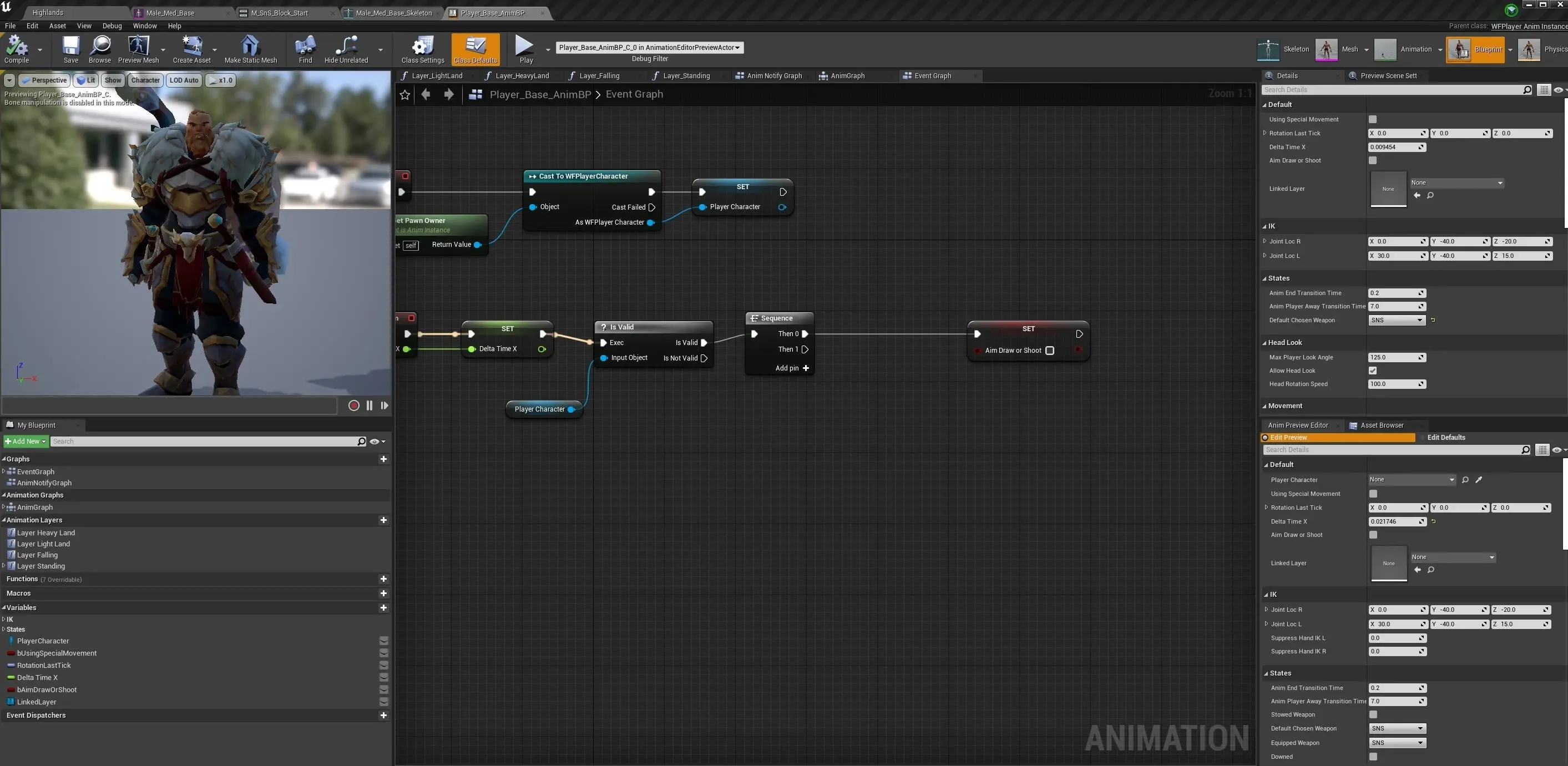The image size is (1568, 766).
Task: Start Play simulation
Action: click(x=526, y=49)
